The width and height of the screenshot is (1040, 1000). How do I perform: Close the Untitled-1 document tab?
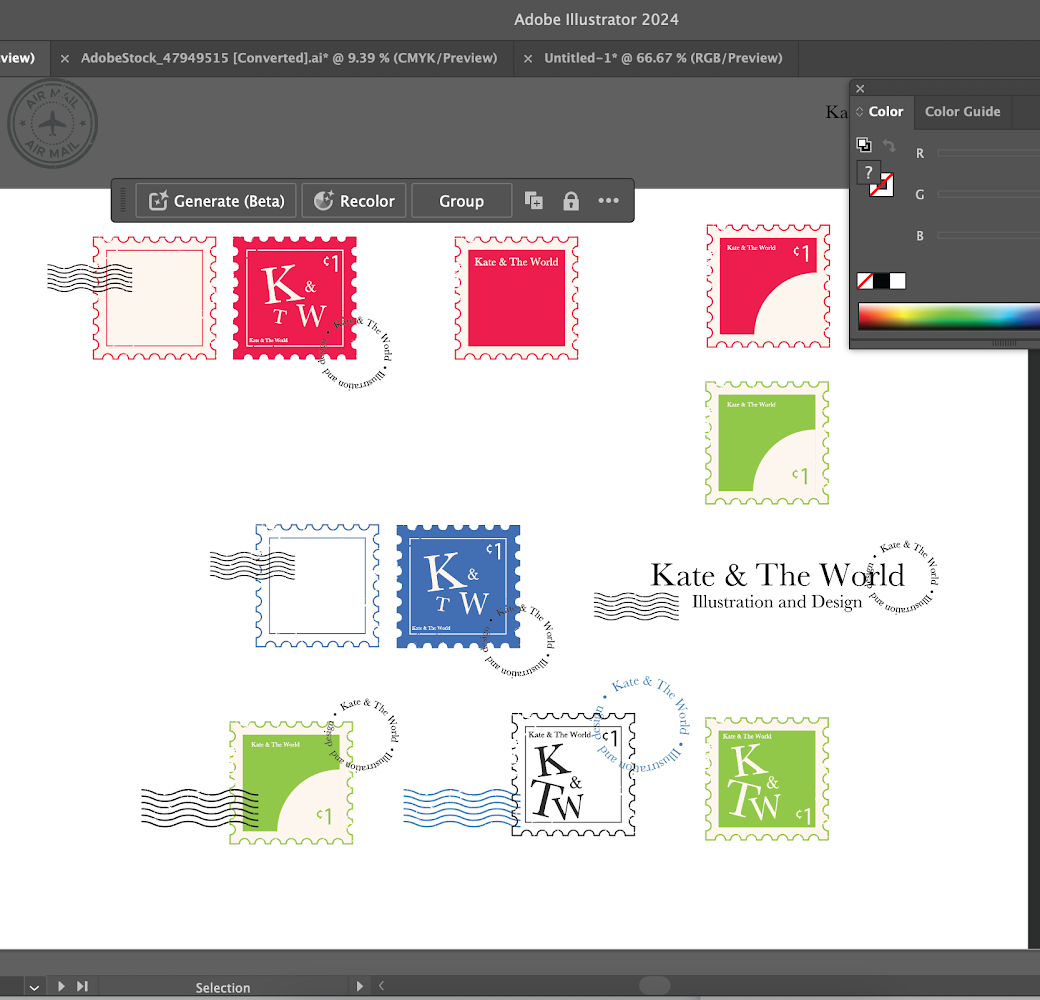point(528,58)
